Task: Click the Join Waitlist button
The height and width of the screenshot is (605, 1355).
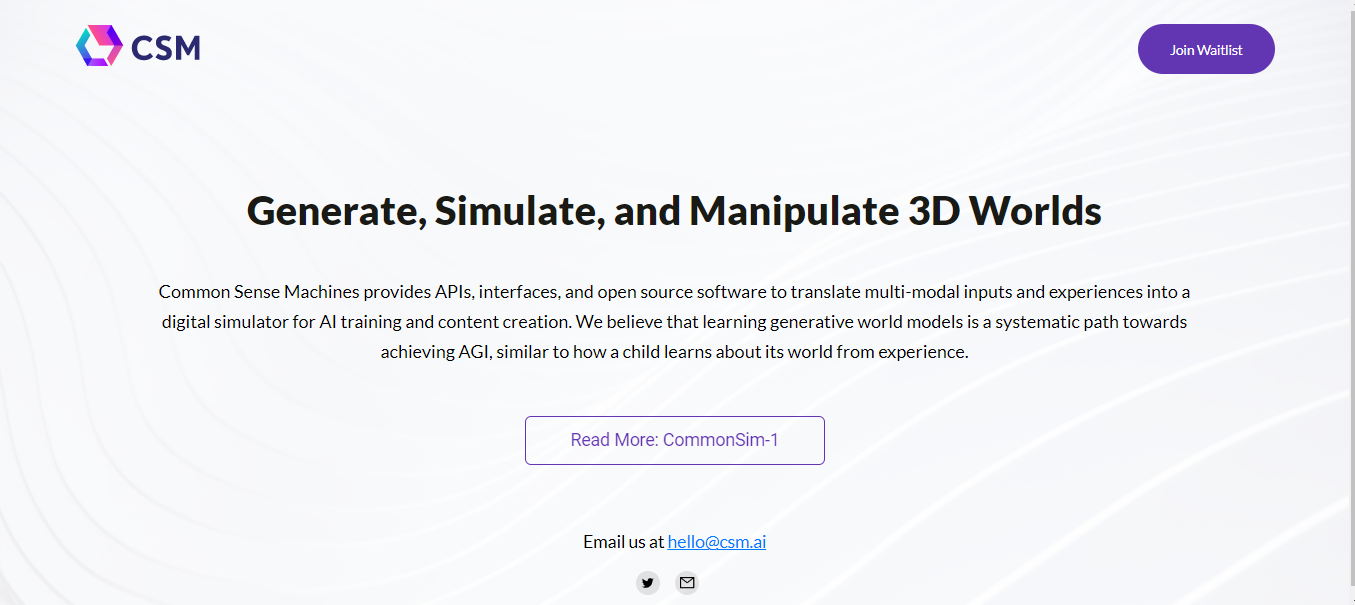Action: [x=1206, y=49]
